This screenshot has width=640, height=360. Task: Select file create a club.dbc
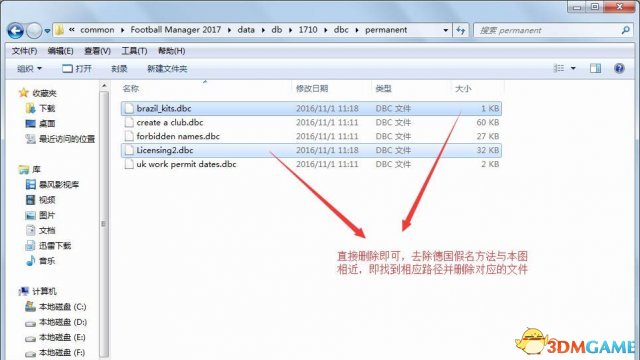[x=311, y=122]
